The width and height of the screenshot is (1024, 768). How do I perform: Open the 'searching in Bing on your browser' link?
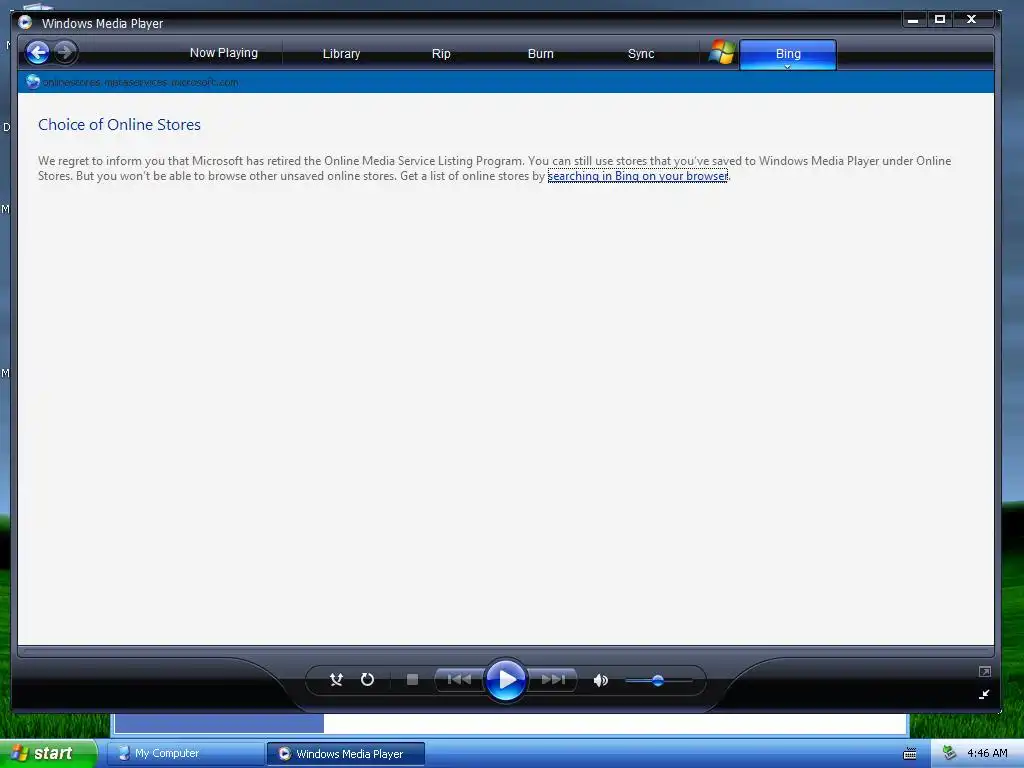click(x=637, y=176)
